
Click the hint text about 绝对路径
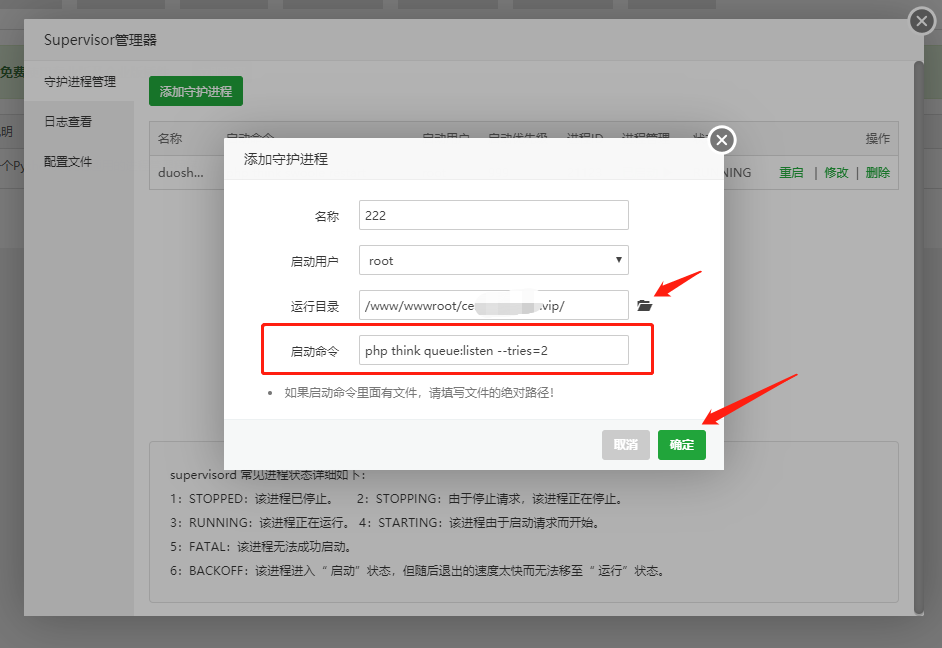419,393
